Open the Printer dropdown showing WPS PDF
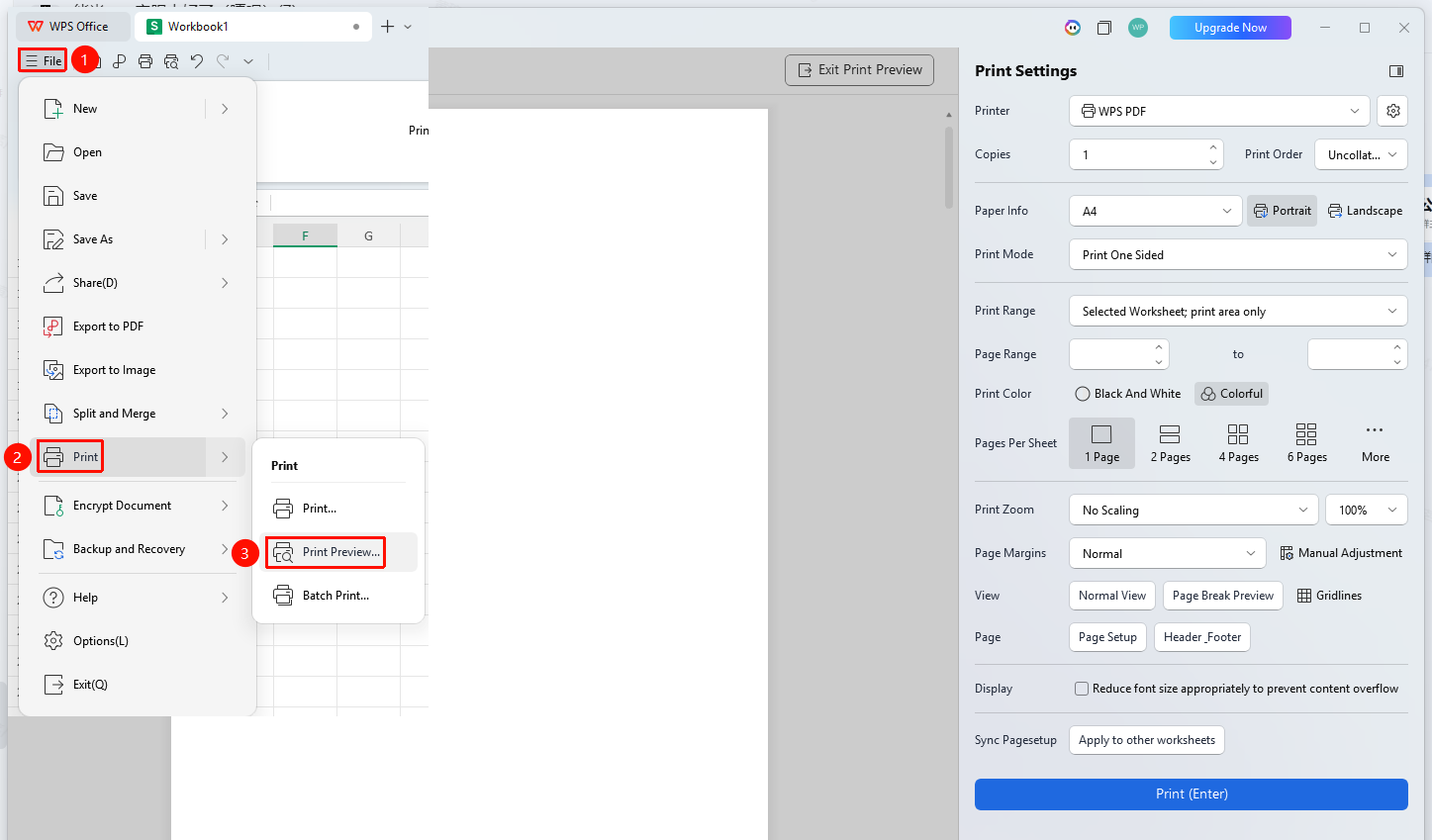The height and width of the screenshot is (840, 1432). pos(1219,111)
